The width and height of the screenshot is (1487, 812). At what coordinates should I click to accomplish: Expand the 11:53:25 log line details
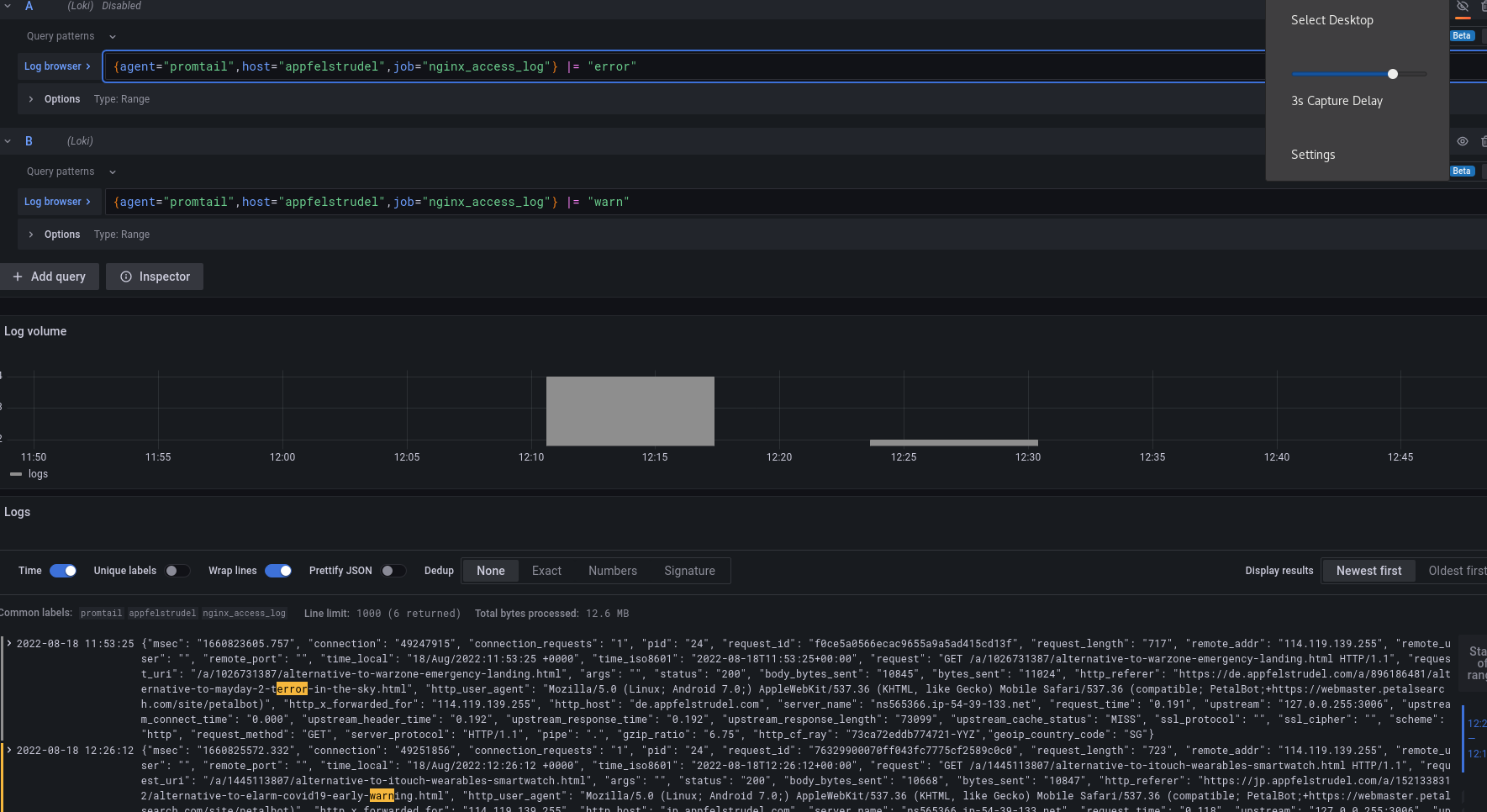(x=8, y=642)
